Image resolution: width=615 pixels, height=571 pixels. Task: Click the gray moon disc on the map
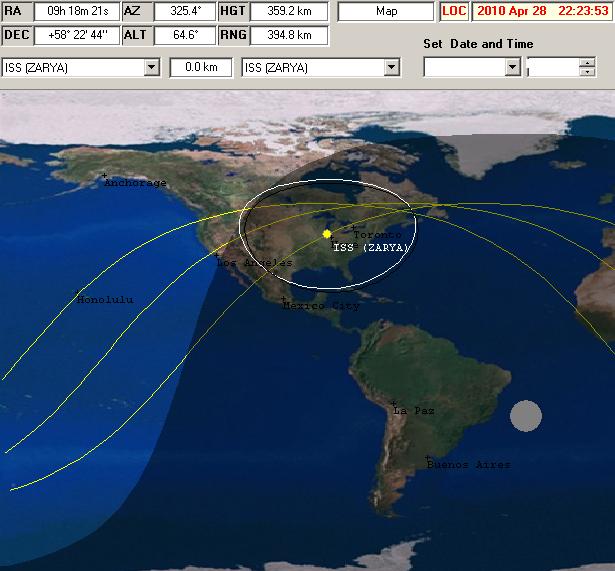526,416
